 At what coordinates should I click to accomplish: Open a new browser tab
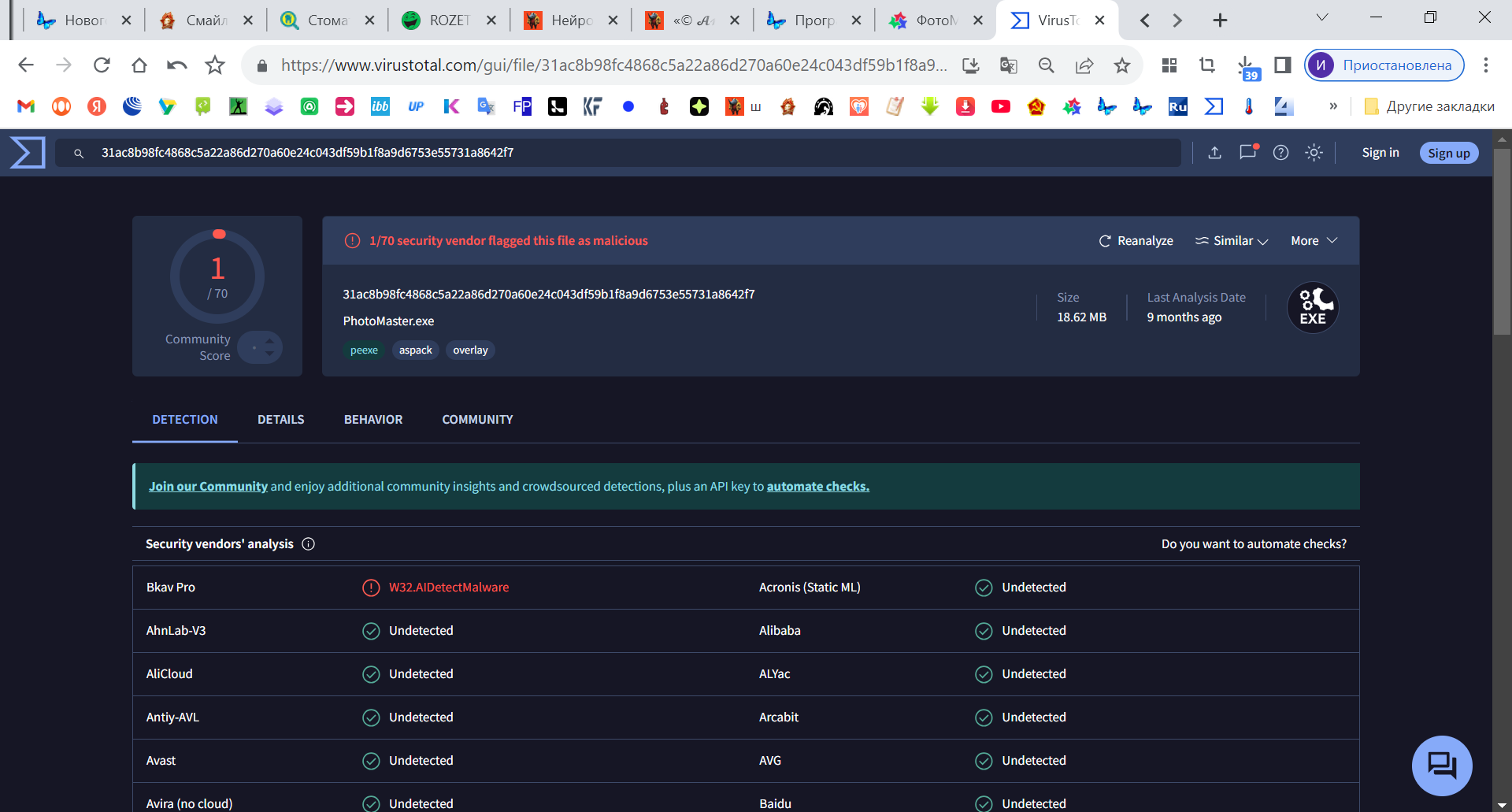pos(1220,20)
